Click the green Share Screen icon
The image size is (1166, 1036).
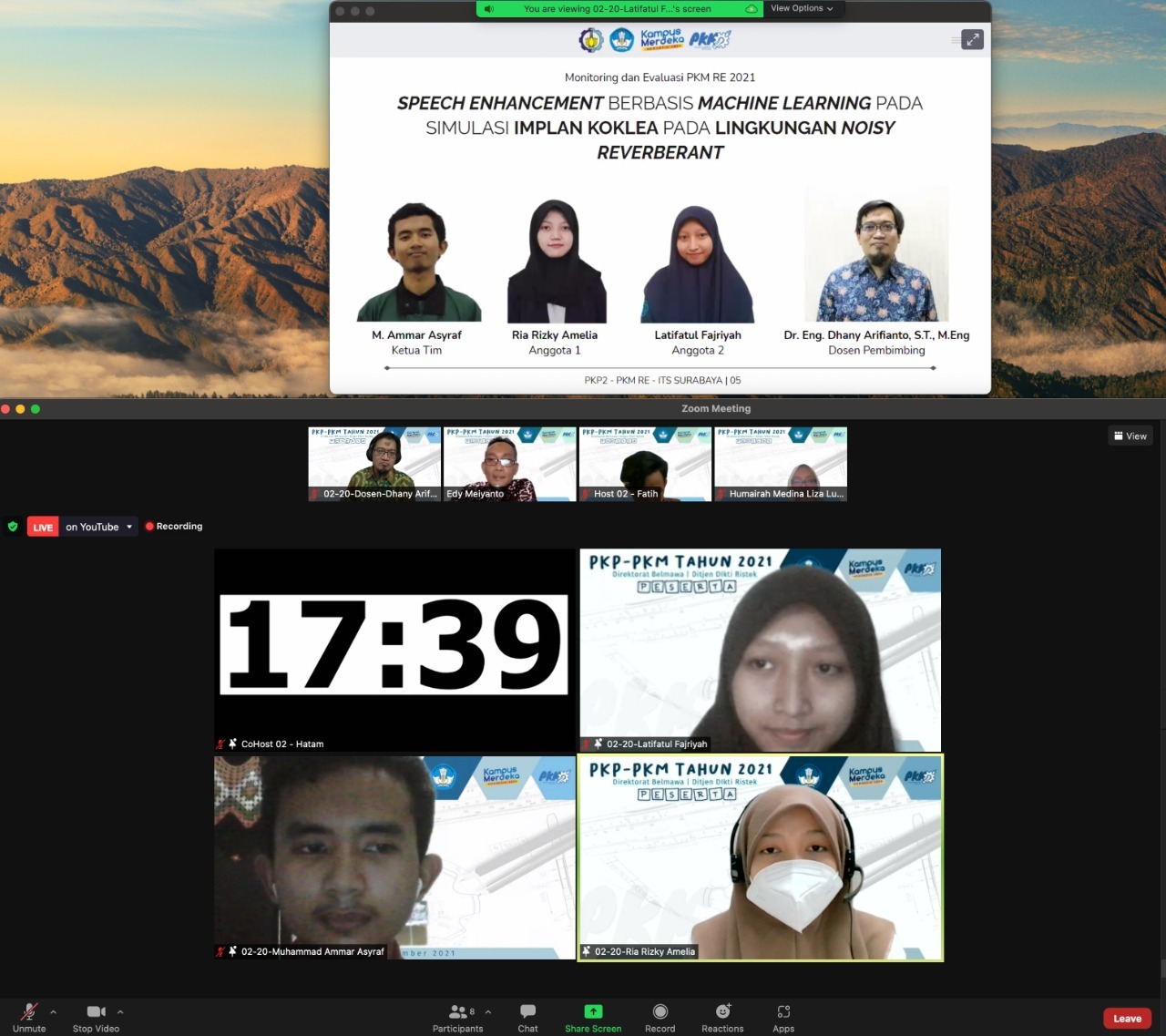click(x=593, y=1011)
